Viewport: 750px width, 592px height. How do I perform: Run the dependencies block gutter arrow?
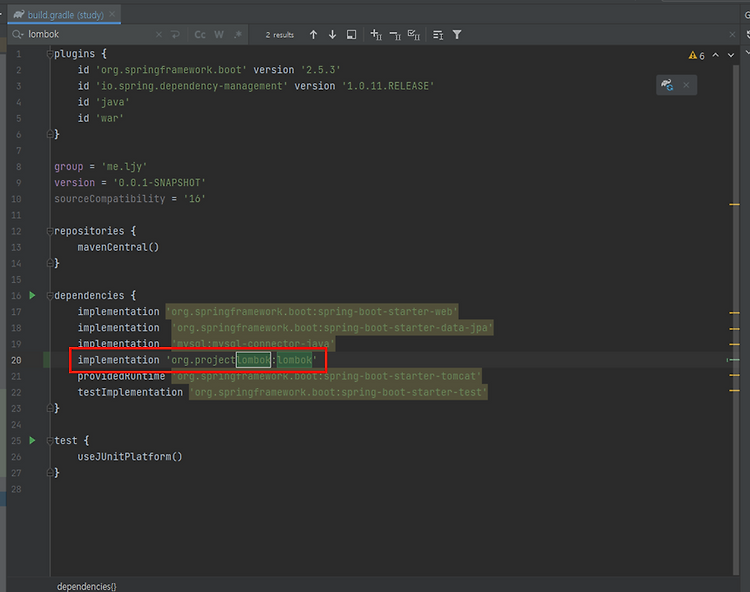(32, 296)
